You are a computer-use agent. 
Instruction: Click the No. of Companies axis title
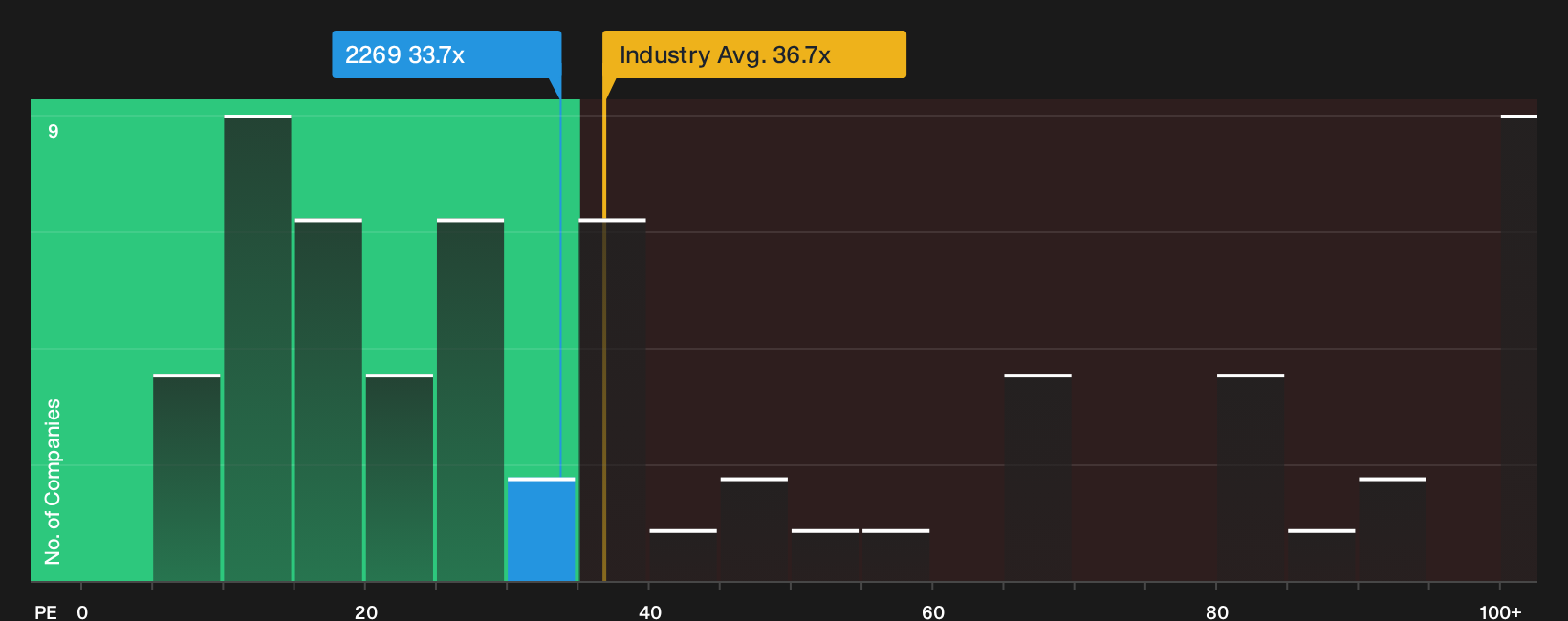pos(53,482)
